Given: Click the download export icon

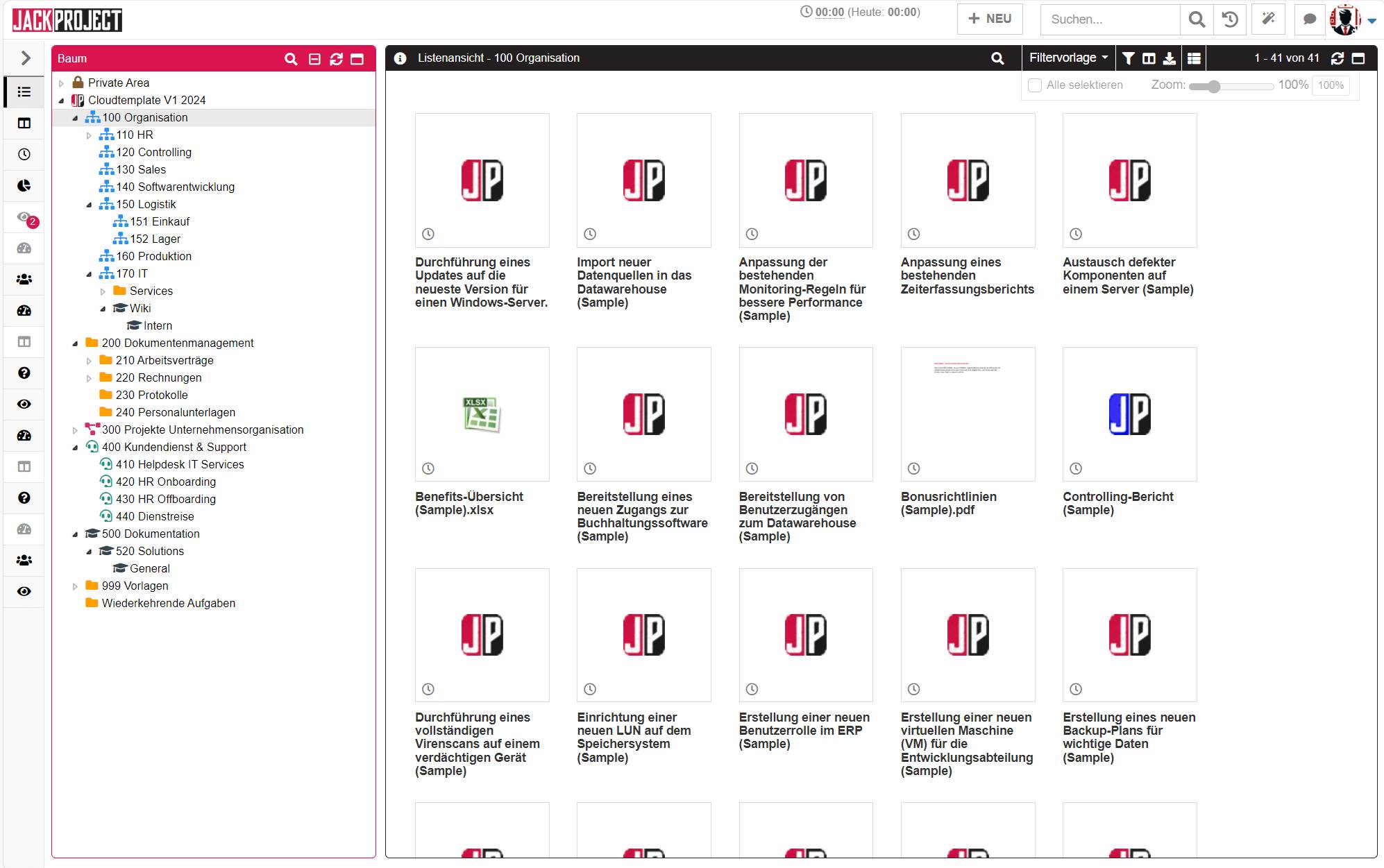Looking at the screenshot, I should click(1170, 58).
